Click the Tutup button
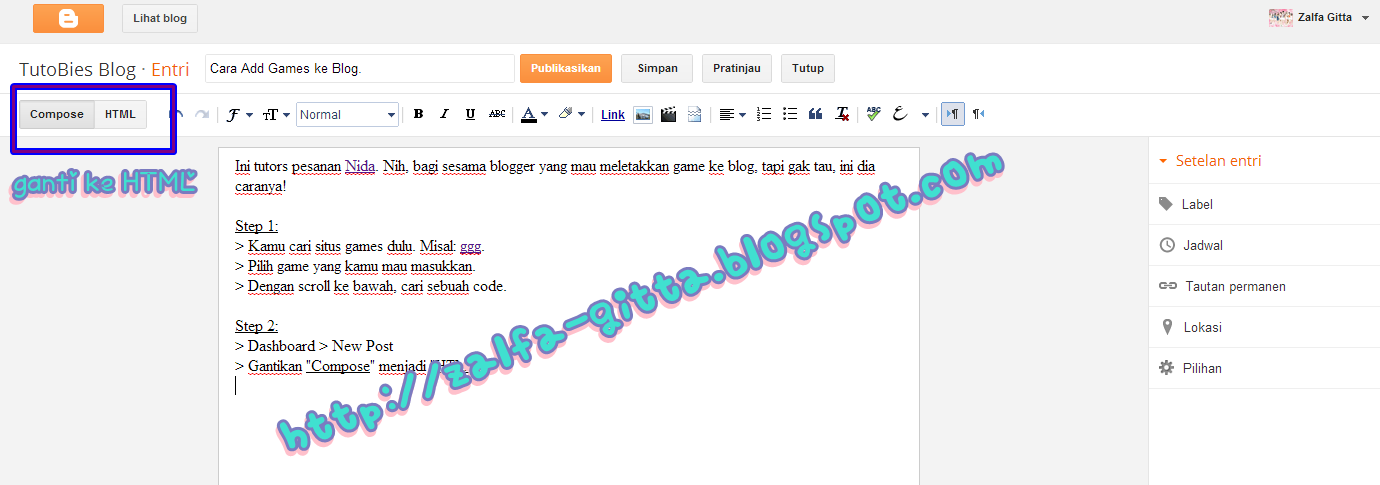This screenshot has width=1380, height=485. coord(808,69)
